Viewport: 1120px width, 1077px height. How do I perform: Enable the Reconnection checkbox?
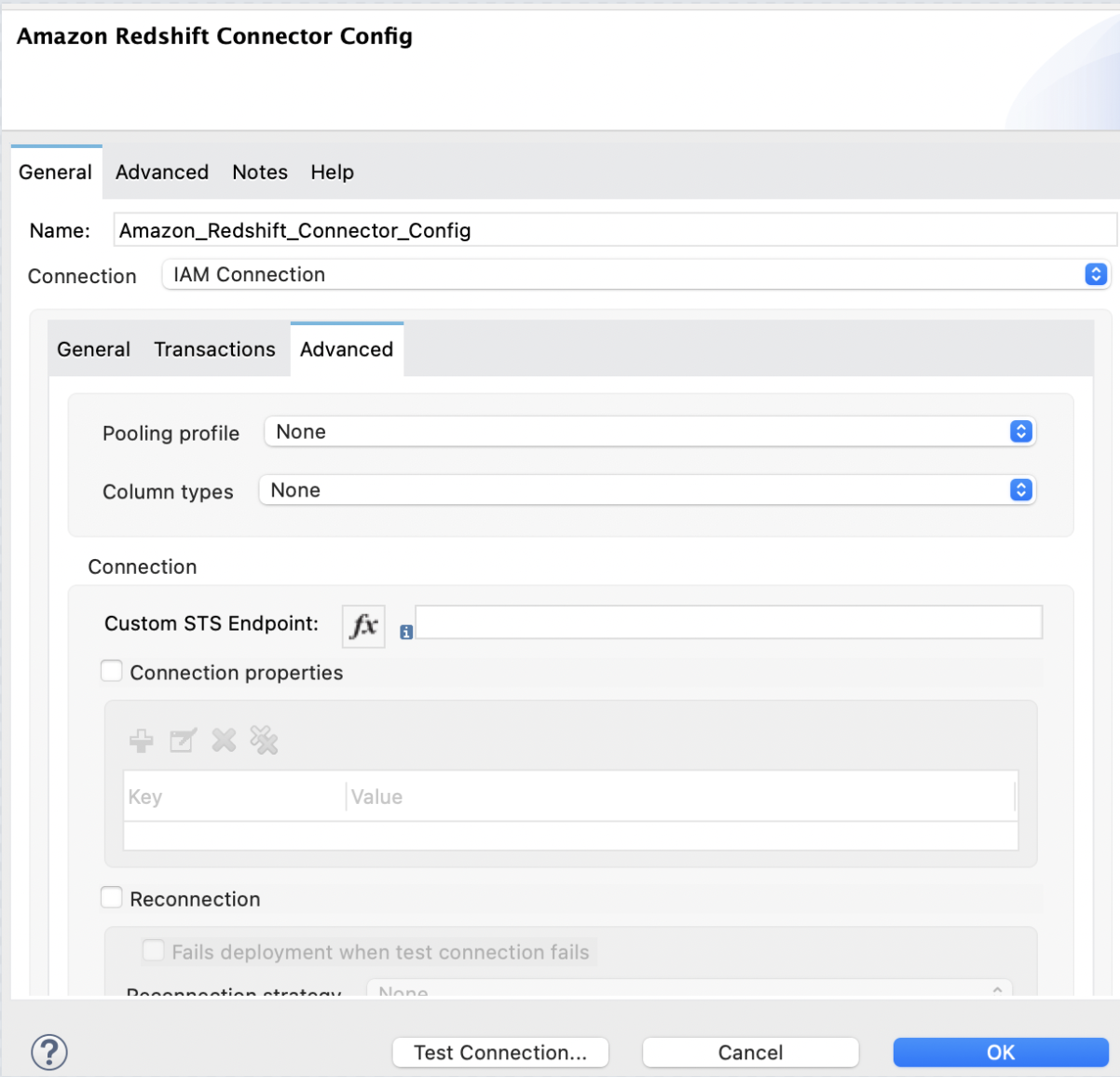point(111,896)
